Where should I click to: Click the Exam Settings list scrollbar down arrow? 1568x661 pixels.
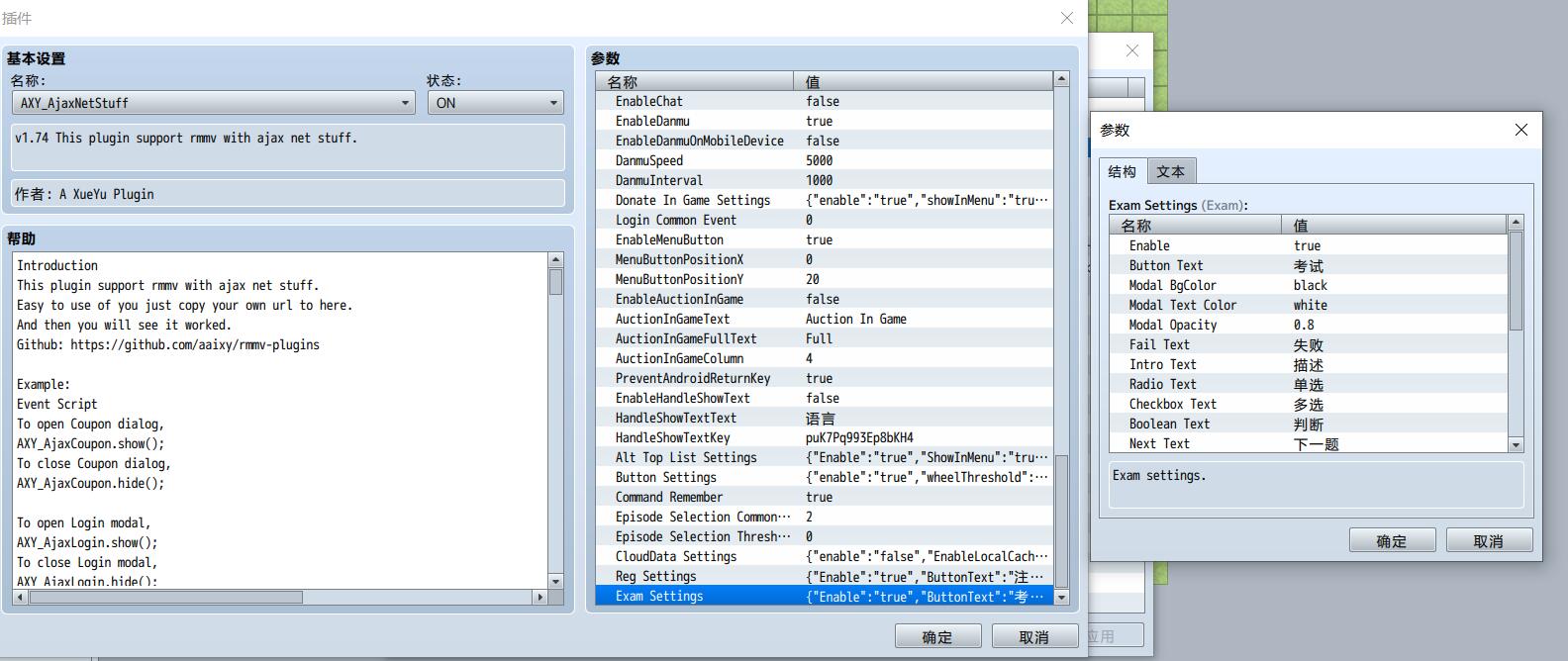click(x=1516, y=445)
